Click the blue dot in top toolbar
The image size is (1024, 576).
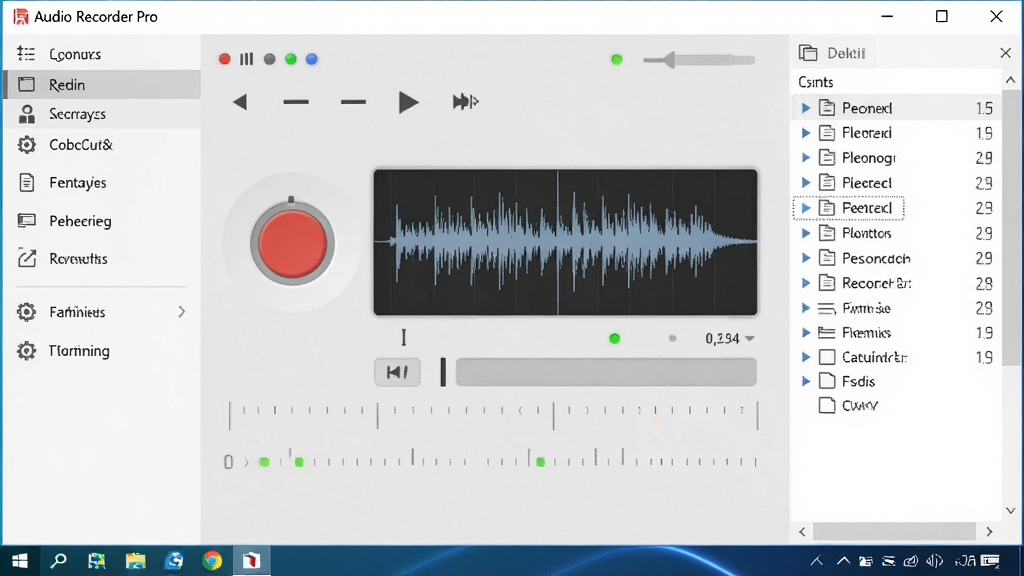tap(312, 59)
